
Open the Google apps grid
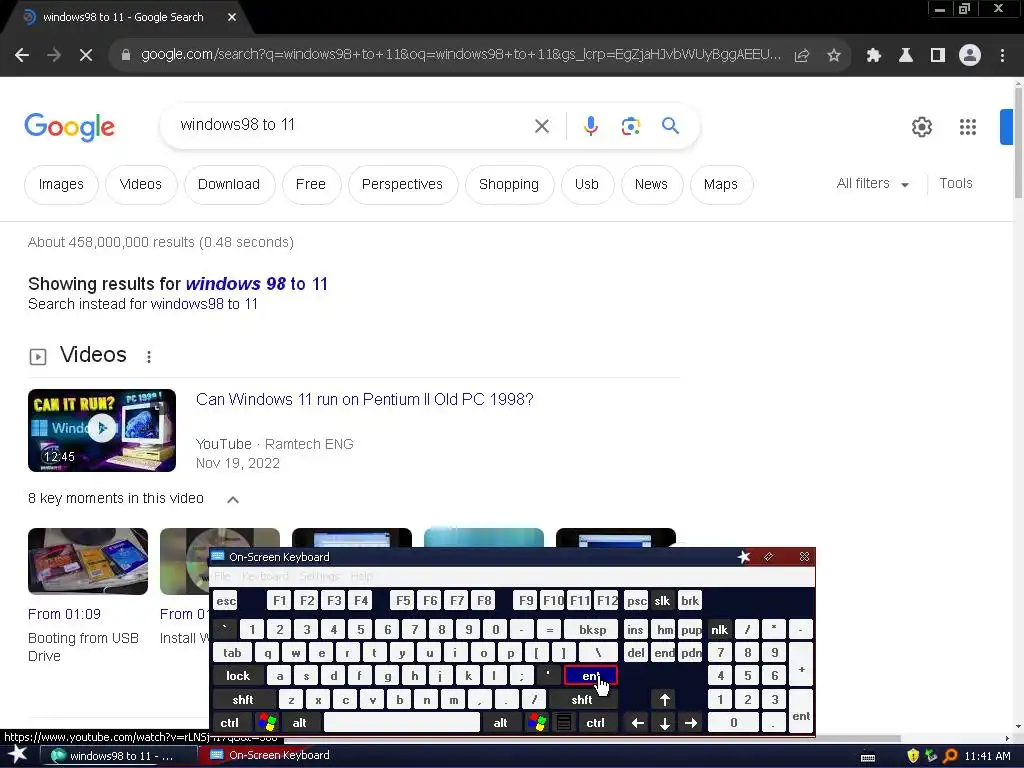tap(968, 127)
